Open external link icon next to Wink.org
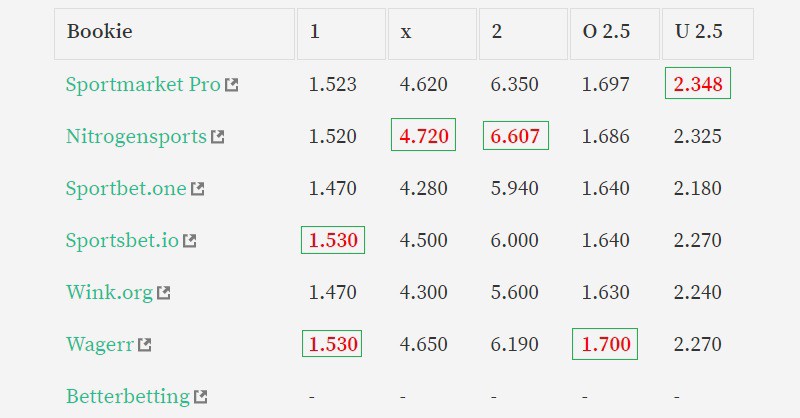The width and height of the screenshot is (800, 418). click(163, 292)
